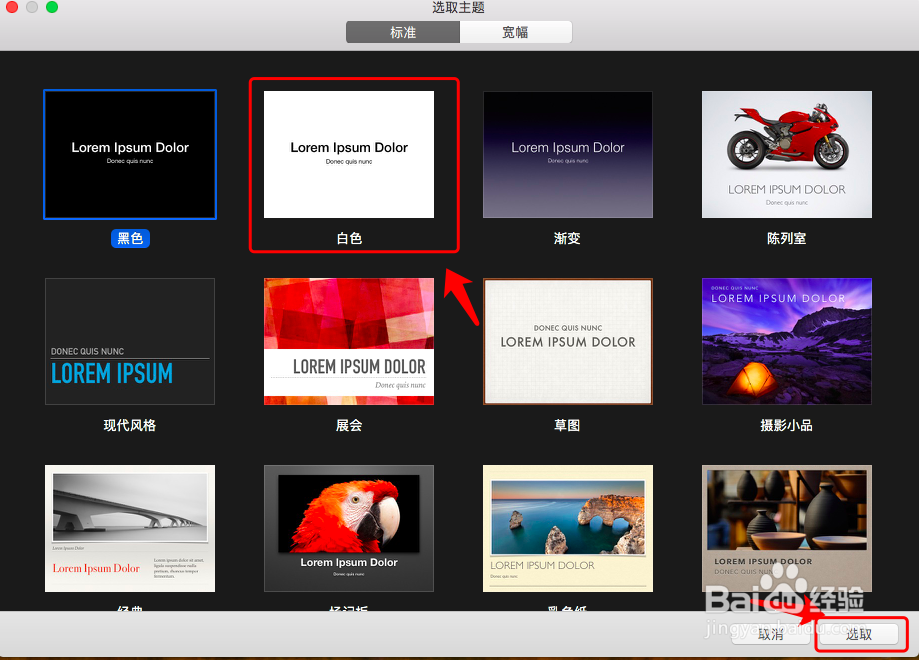Pick the 陈列室 motorcycle theme thumbnail
The width and height of the screenshot is (919, 660).
tap(787, 154)
